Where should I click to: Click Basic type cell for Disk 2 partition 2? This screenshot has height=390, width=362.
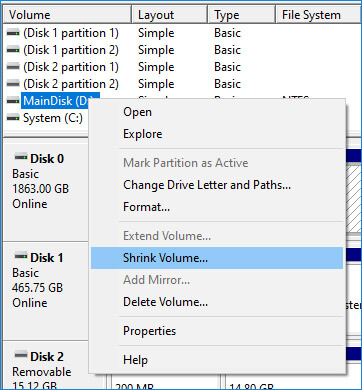pos(227,84)
